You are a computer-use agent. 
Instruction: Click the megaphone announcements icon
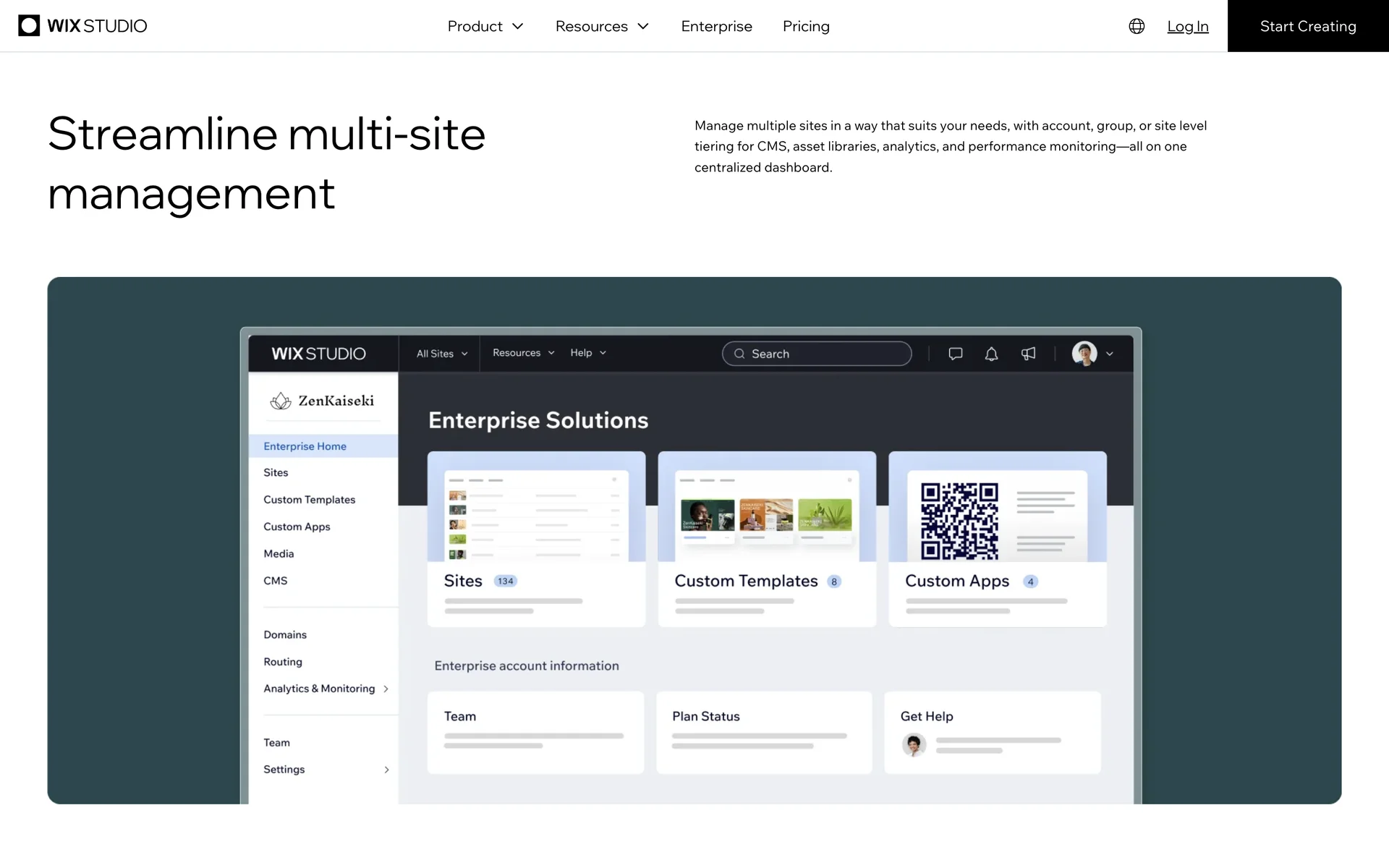pos(1028,354)
